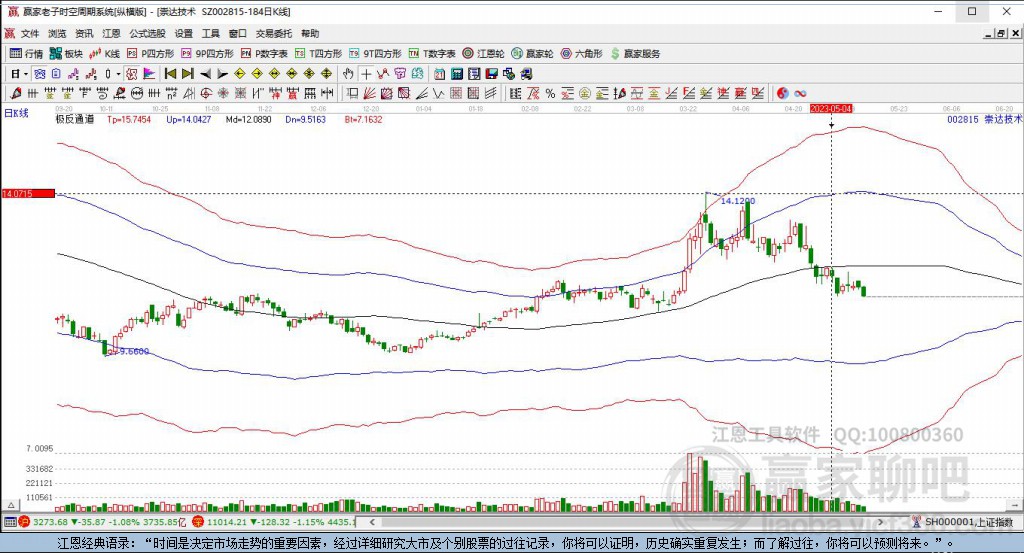The image size is (1024, 553).
Task: Toggle the 9P四方形 square chart
Action: click(x=207, y=53)
